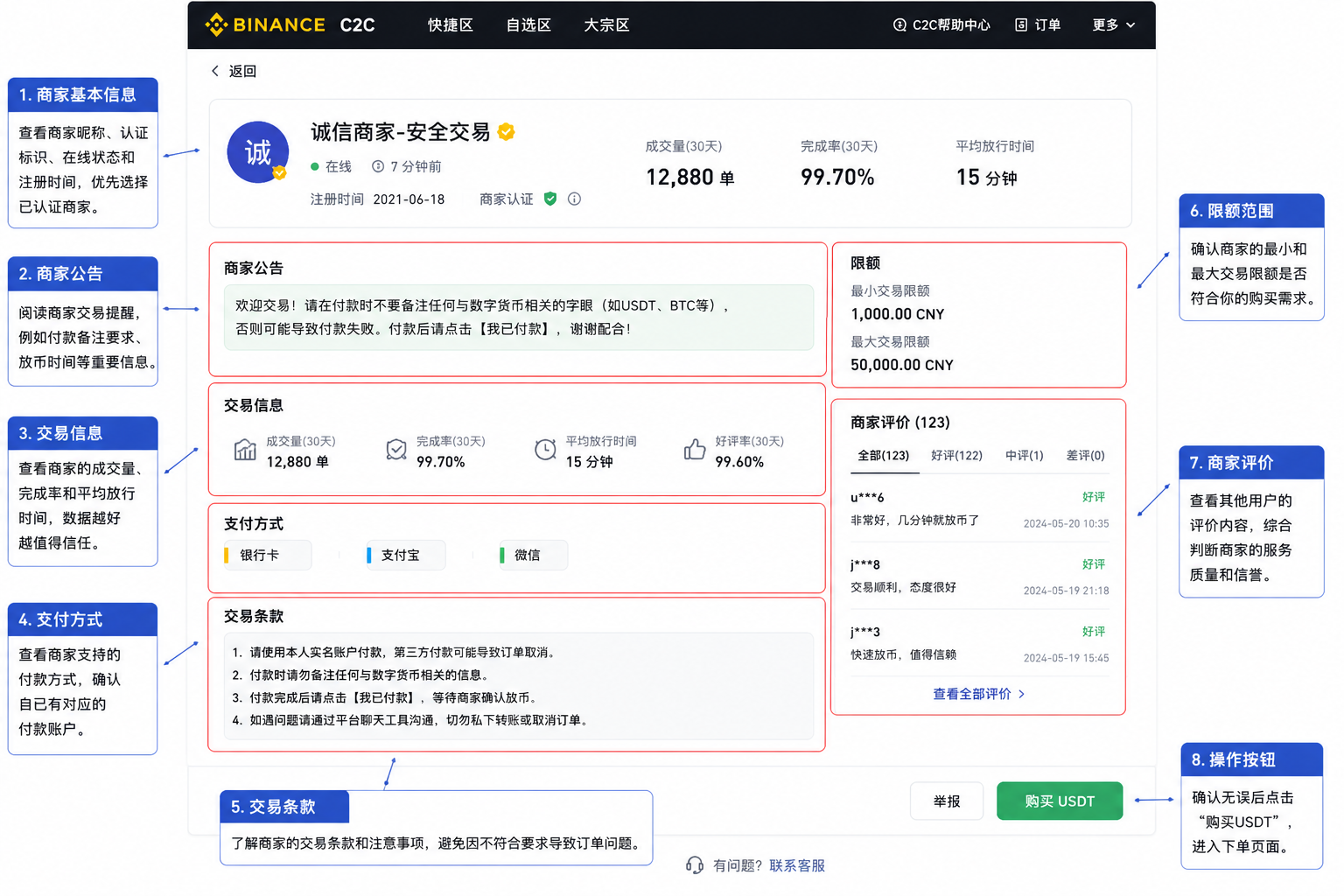
Task: Click the merchant name 诚信商家-安全交易
Action: [x=401, y=132]
